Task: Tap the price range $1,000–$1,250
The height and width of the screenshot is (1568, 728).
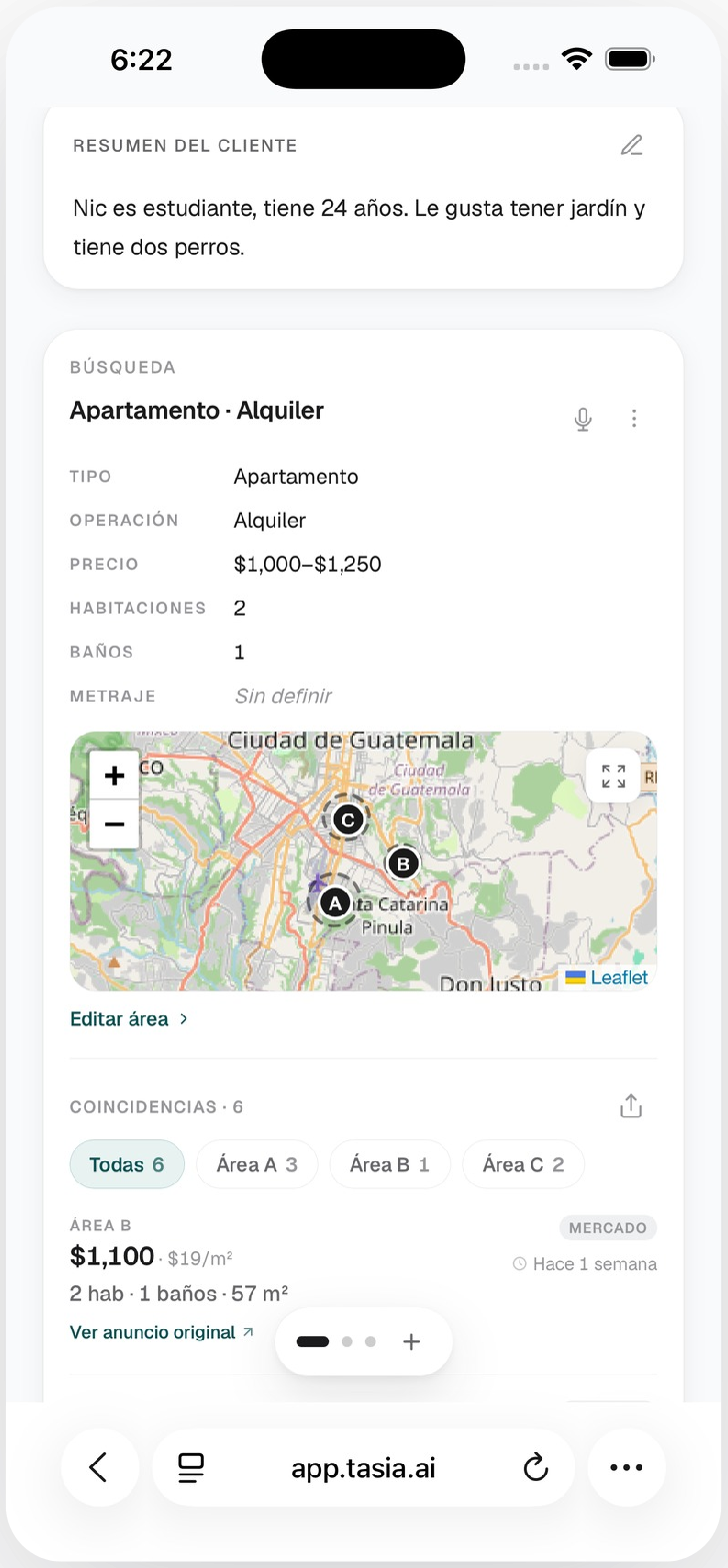Action: tap(308, 564)
